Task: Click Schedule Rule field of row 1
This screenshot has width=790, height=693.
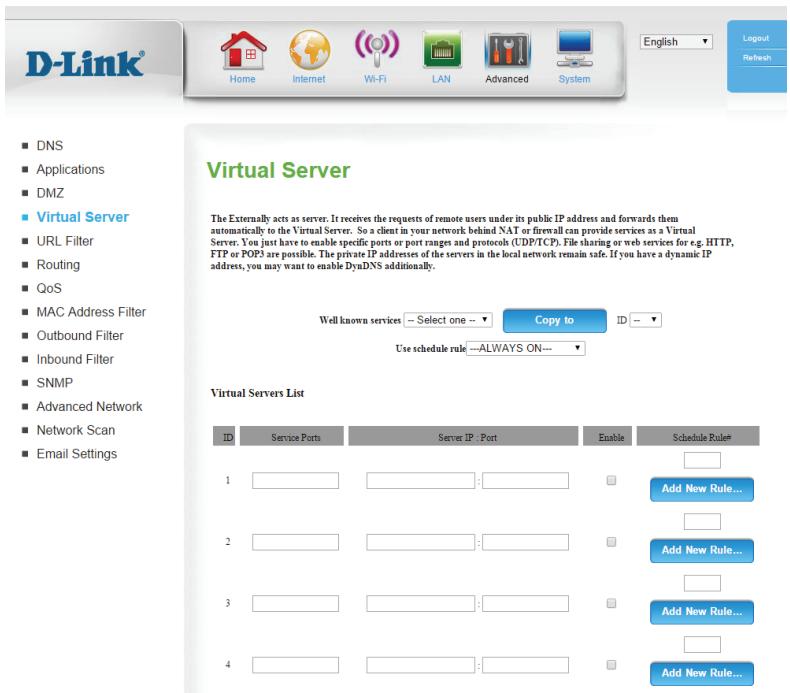Action: pyautogui.click(x=702, y=460)
